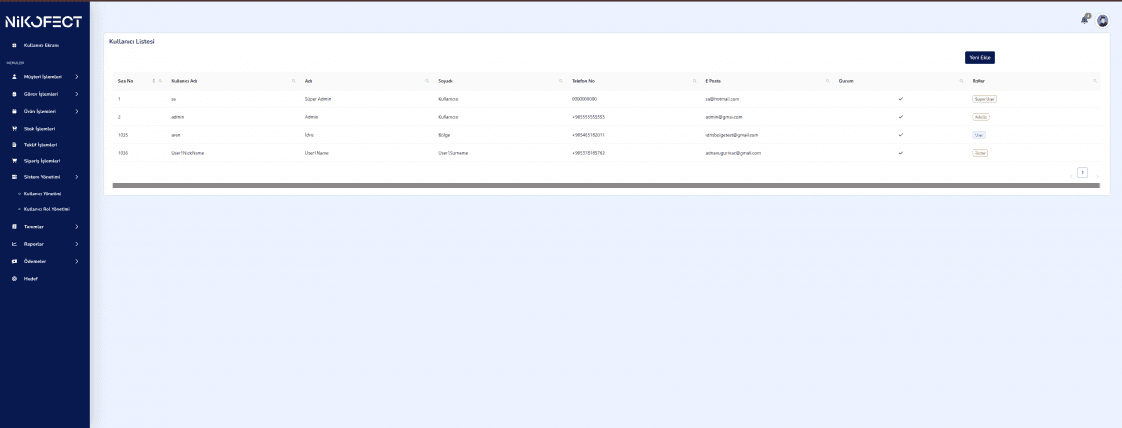Click the Ürün İşlemleri sidebar icon

pyautogui.click(x=14, y=111)
